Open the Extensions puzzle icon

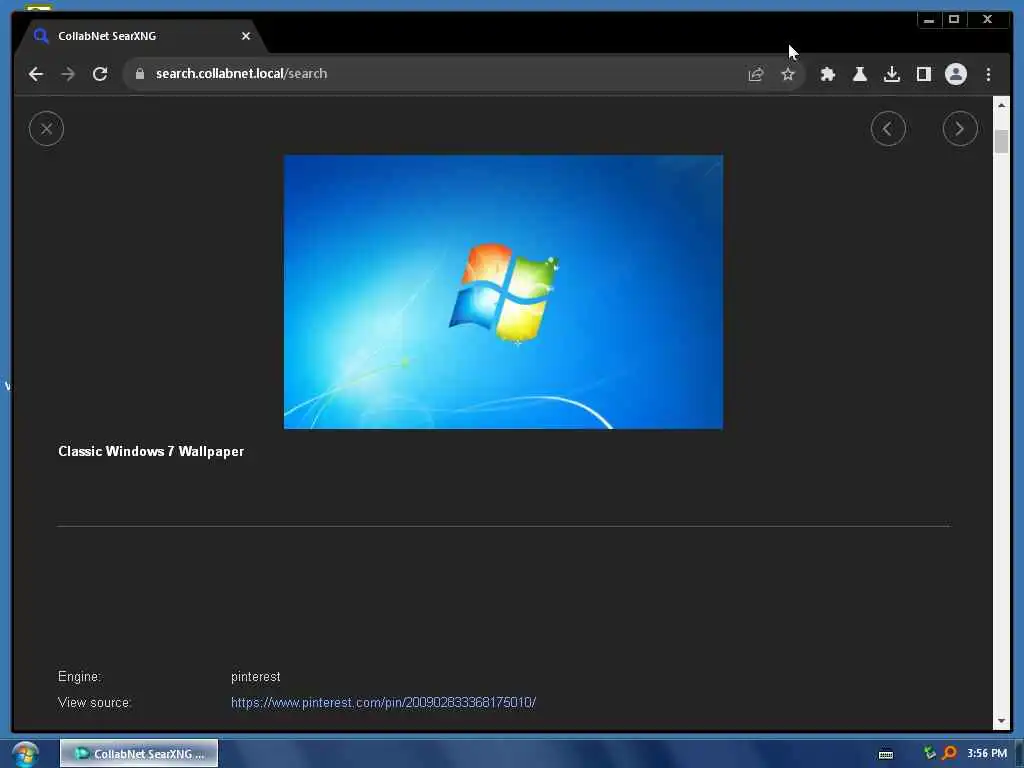[x=827, y=74]
